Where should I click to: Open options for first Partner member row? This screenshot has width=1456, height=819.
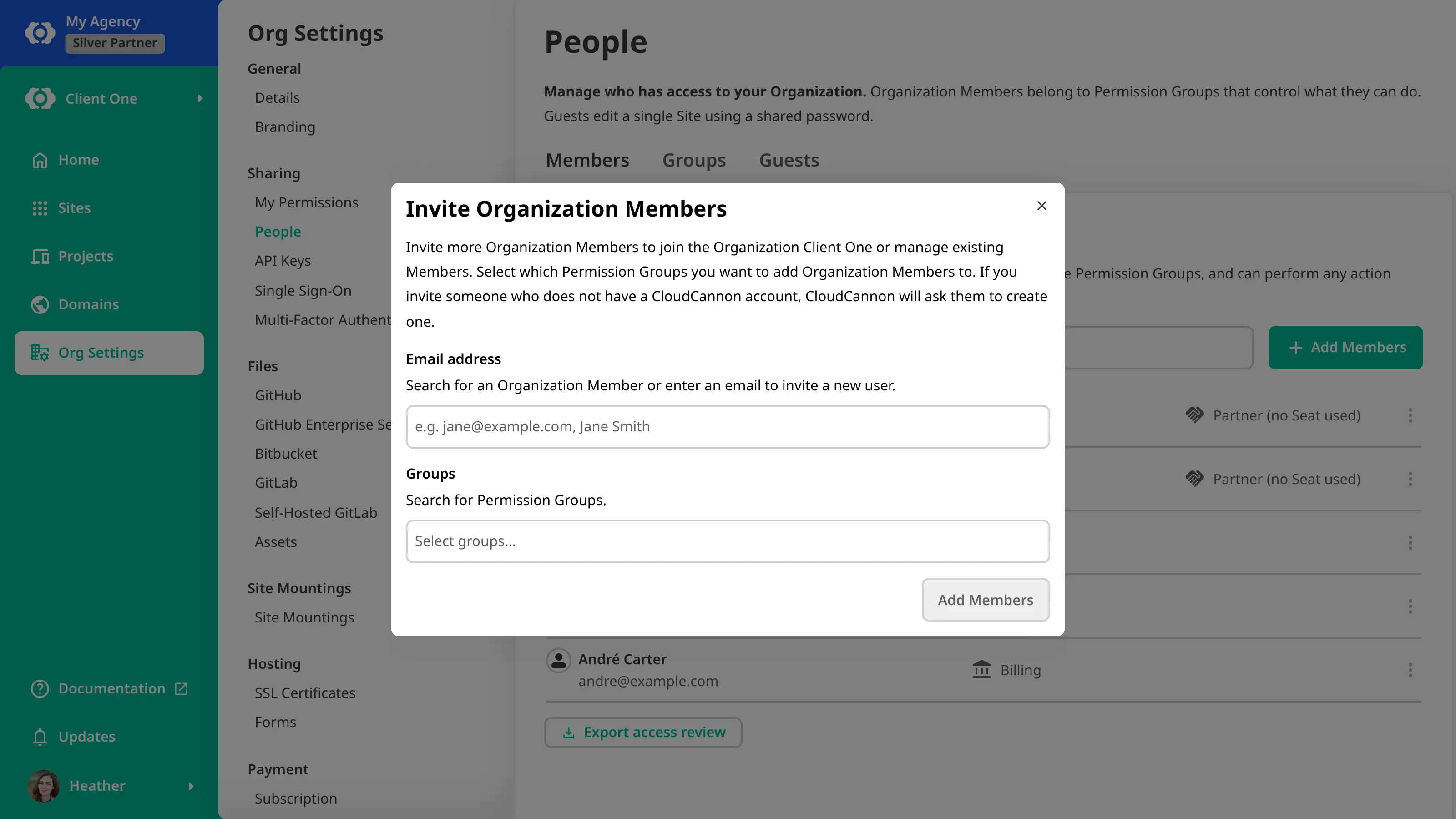[1410, 415]
